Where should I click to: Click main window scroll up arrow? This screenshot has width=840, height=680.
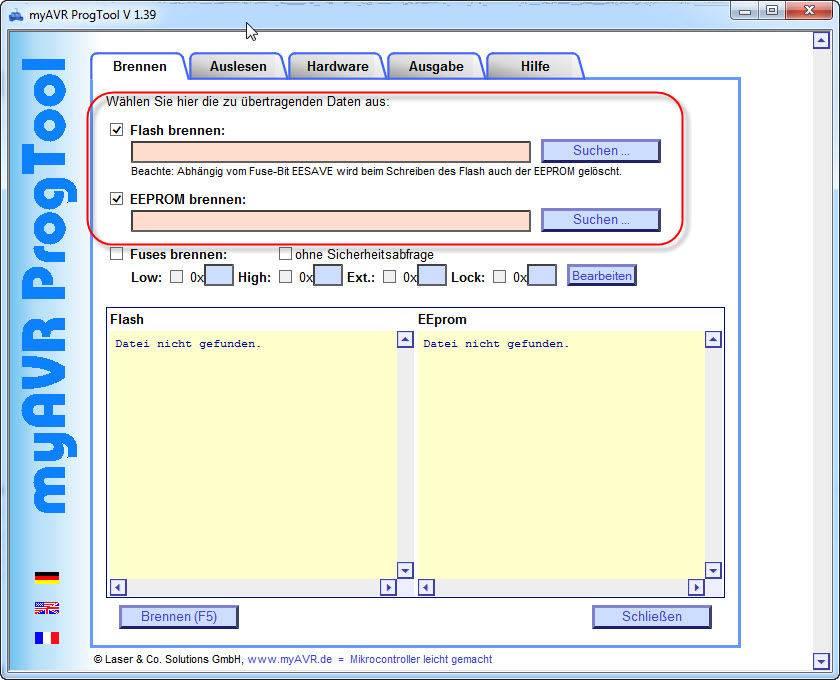[x=821, y=40]
